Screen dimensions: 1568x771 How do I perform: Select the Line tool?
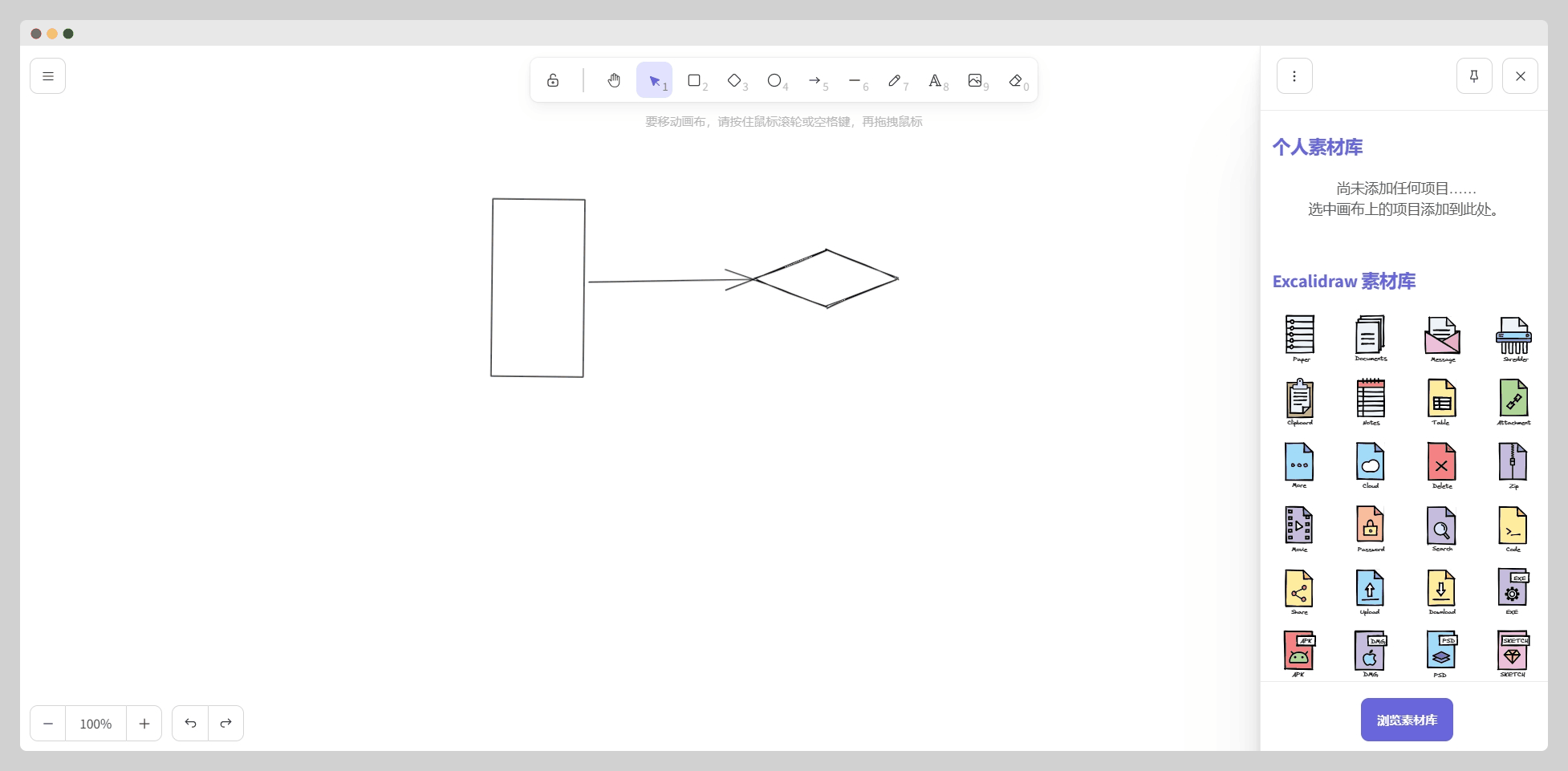click(x=855, y=80)
